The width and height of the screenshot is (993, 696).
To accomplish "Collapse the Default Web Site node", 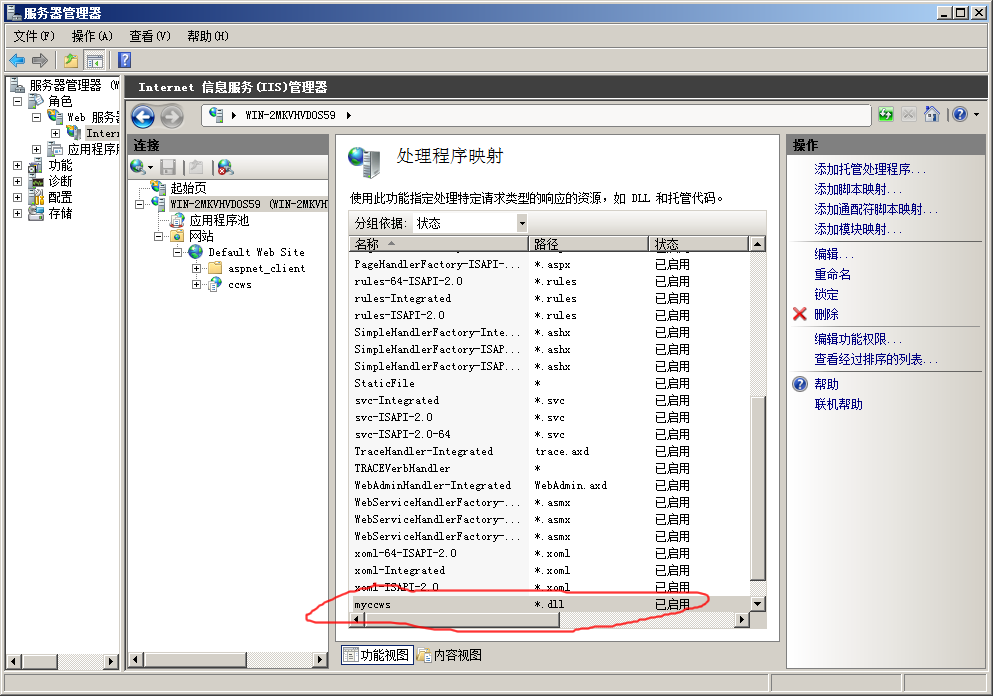I will pos(178,253).
